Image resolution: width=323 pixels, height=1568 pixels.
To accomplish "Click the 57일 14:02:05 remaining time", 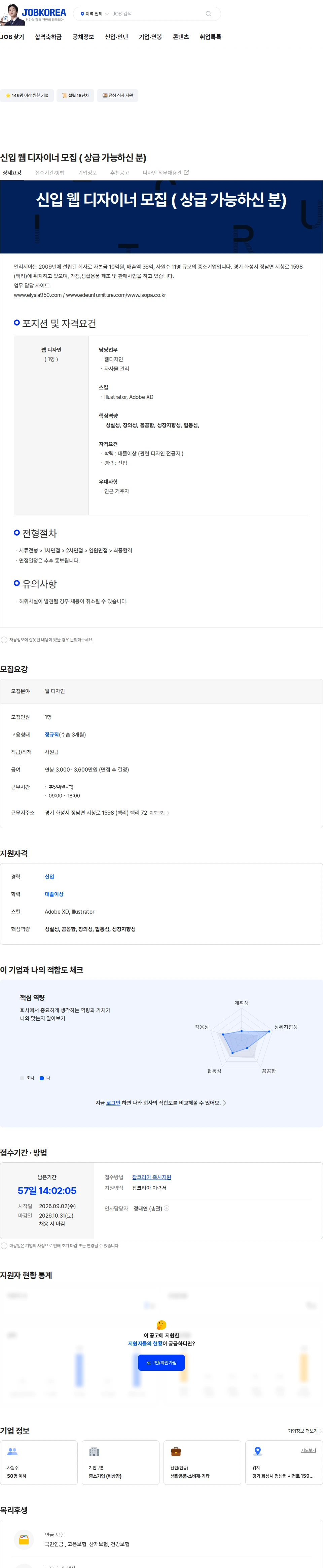I will tap(47, 1190).
